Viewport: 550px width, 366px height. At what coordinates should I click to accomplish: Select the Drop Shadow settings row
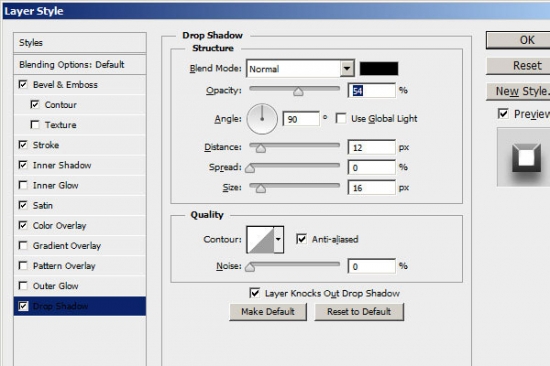(80, 306)
